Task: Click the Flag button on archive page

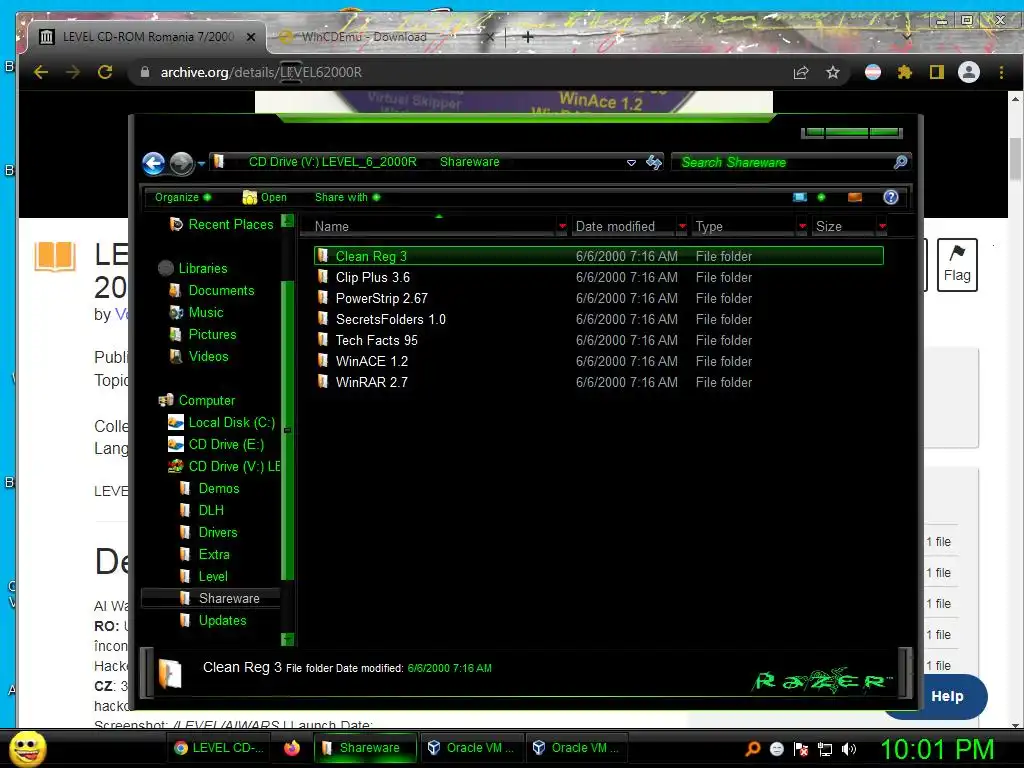Action: tap(957, 264)
